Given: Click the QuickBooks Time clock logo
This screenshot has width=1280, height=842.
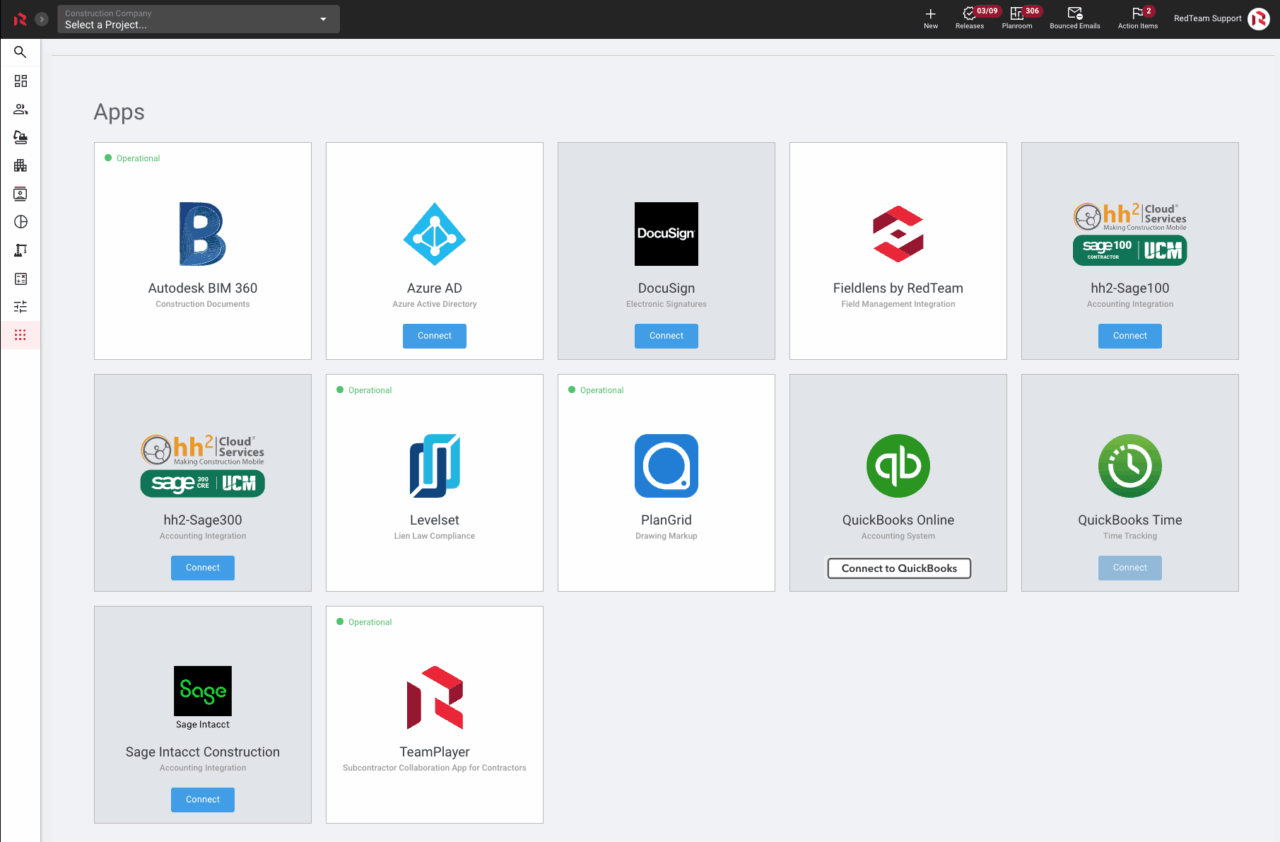Looking at the screenshot, I should (x=1130, y=466).
